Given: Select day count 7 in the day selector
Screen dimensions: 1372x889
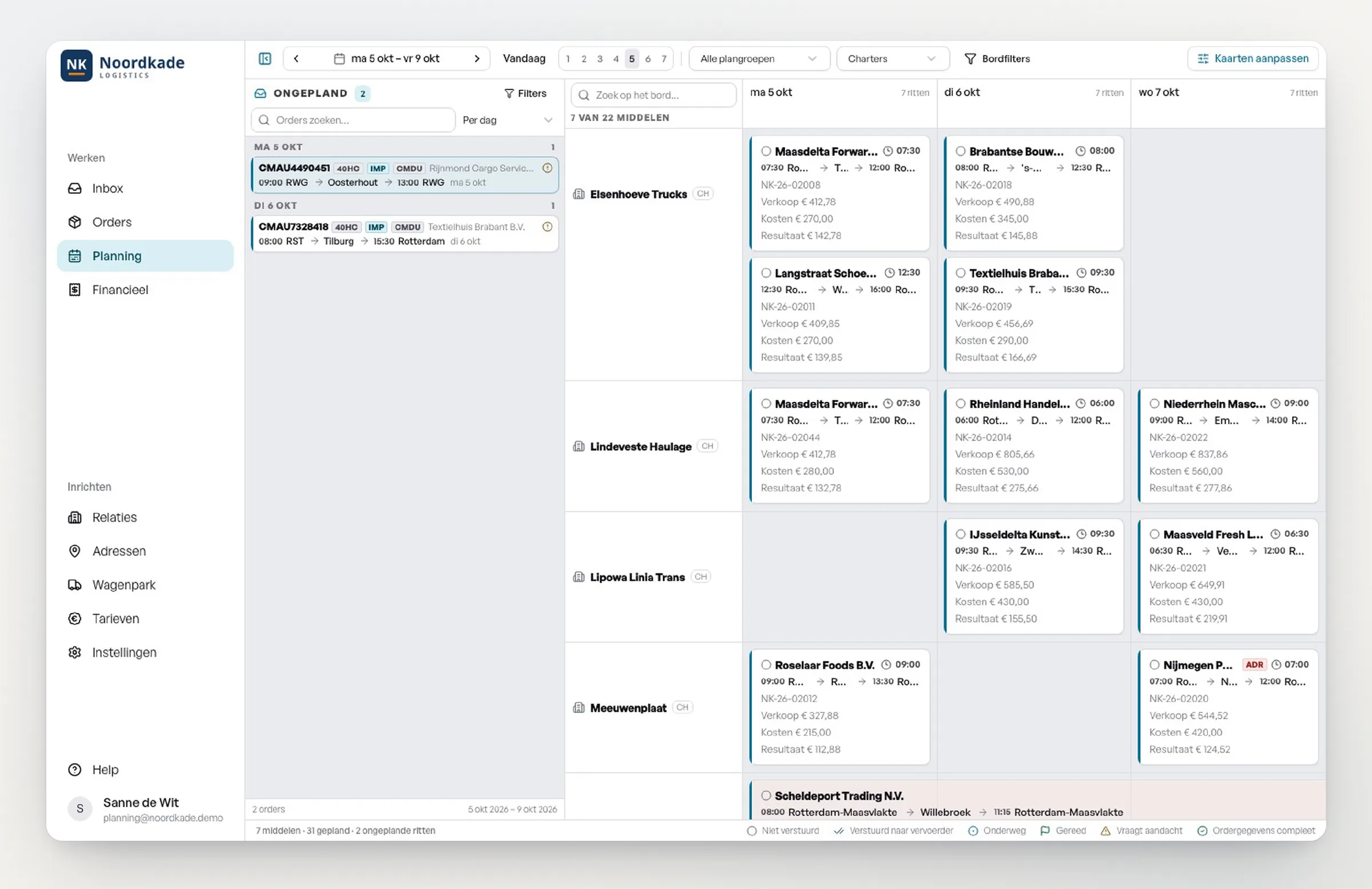Looking at the screenshot, I should [664, 59].
